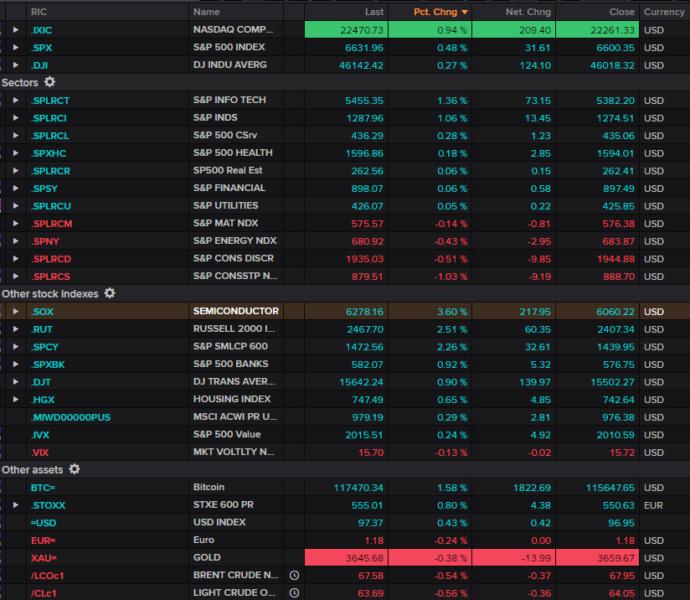
Task: Open the /LCOc1 ticker link
Action: coord(48,576)
